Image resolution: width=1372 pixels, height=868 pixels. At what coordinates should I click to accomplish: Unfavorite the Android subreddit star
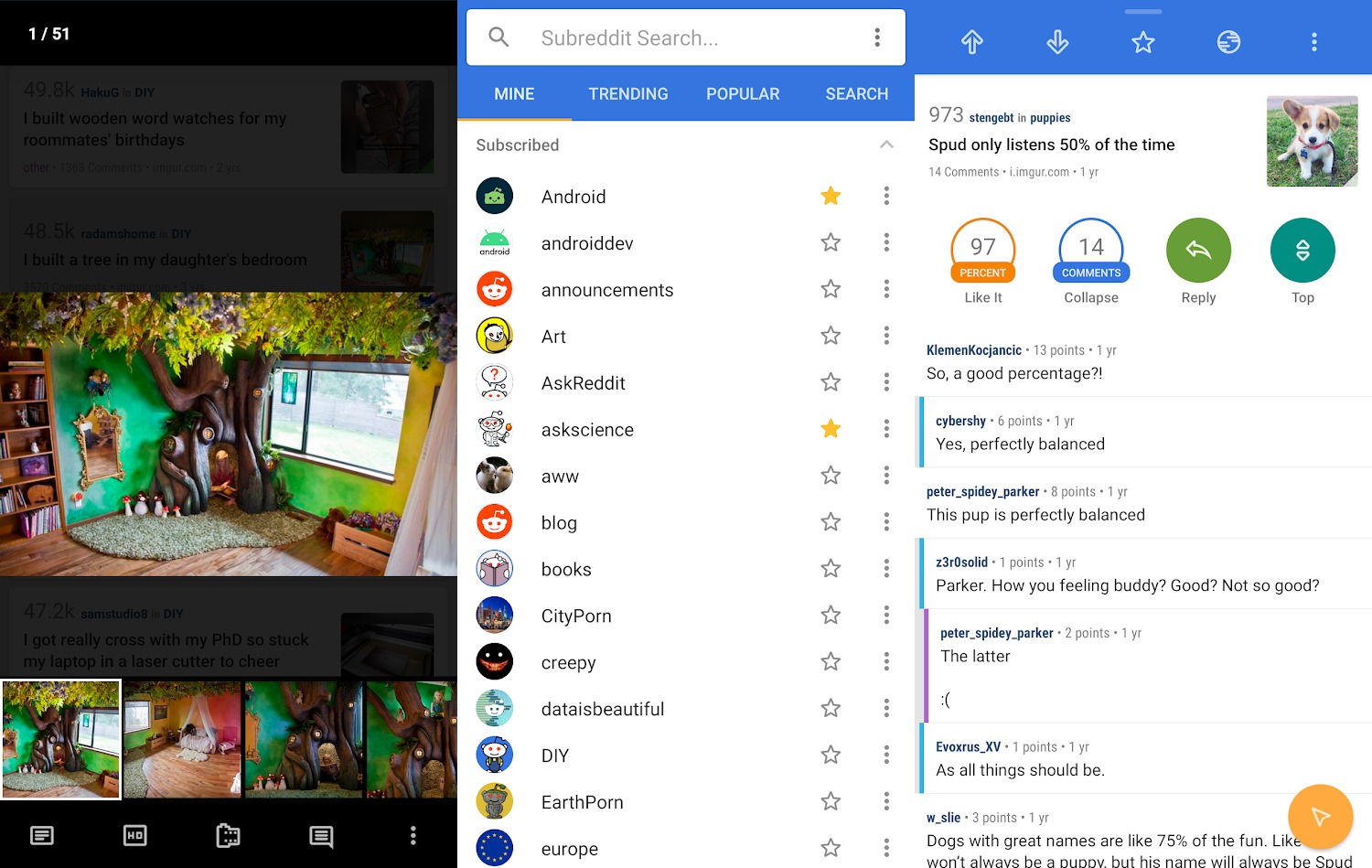click(831, 196)
